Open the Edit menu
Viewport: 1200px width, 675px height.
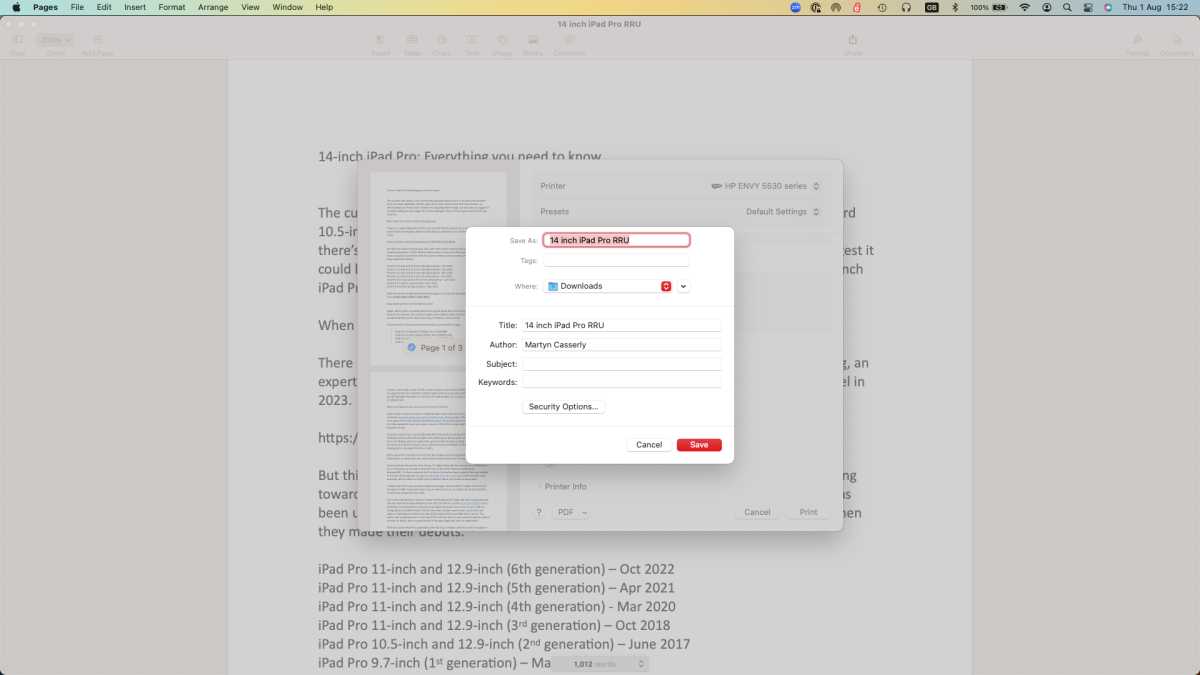coord(104,7)
